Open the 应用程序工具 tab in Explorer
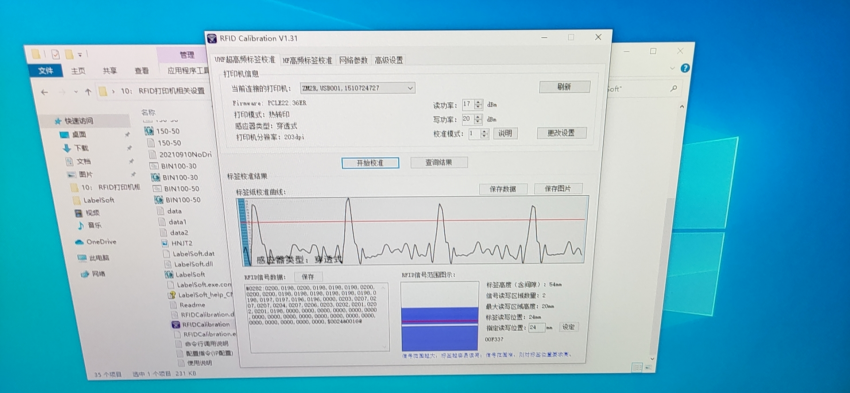Screen dimensions: 850x393 click(188, 70)
